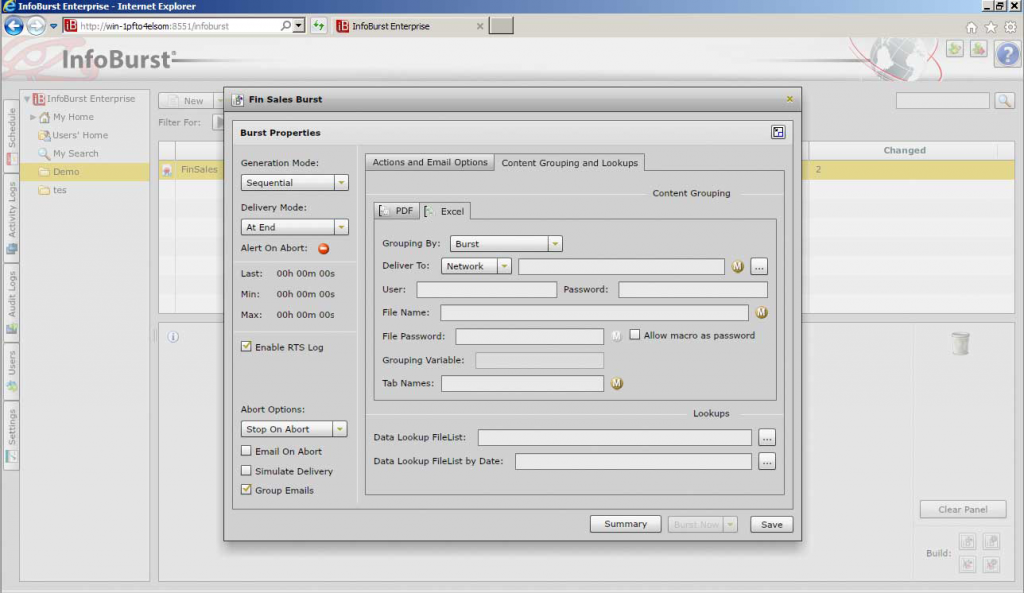Click the Alert On Abort red indicator
The image size is (1024, 593).
pos(323,248)
